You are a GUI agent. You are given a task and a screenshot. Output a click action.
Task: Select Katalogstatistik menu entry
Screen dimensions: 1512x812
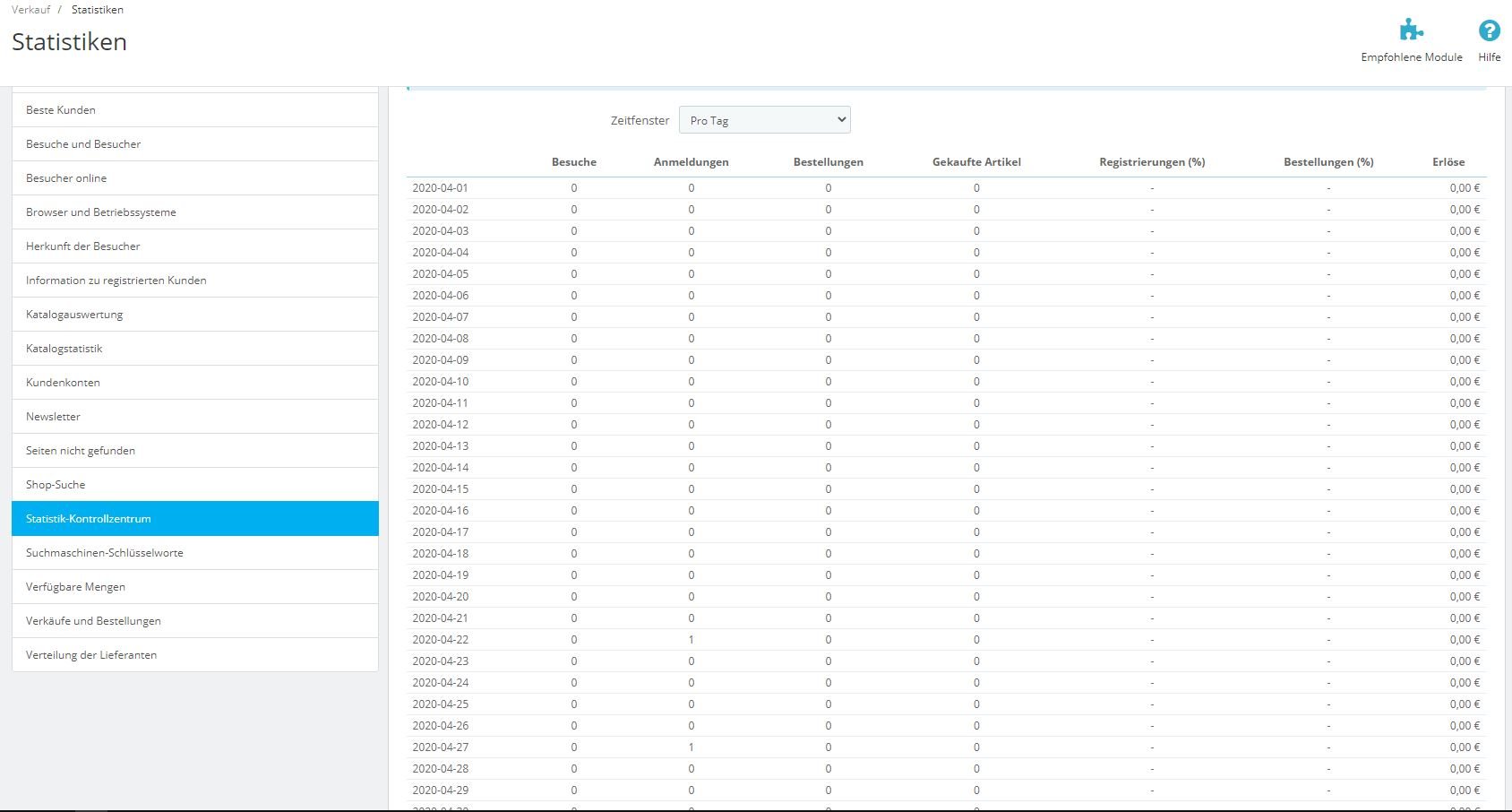[x=195, y=349]
